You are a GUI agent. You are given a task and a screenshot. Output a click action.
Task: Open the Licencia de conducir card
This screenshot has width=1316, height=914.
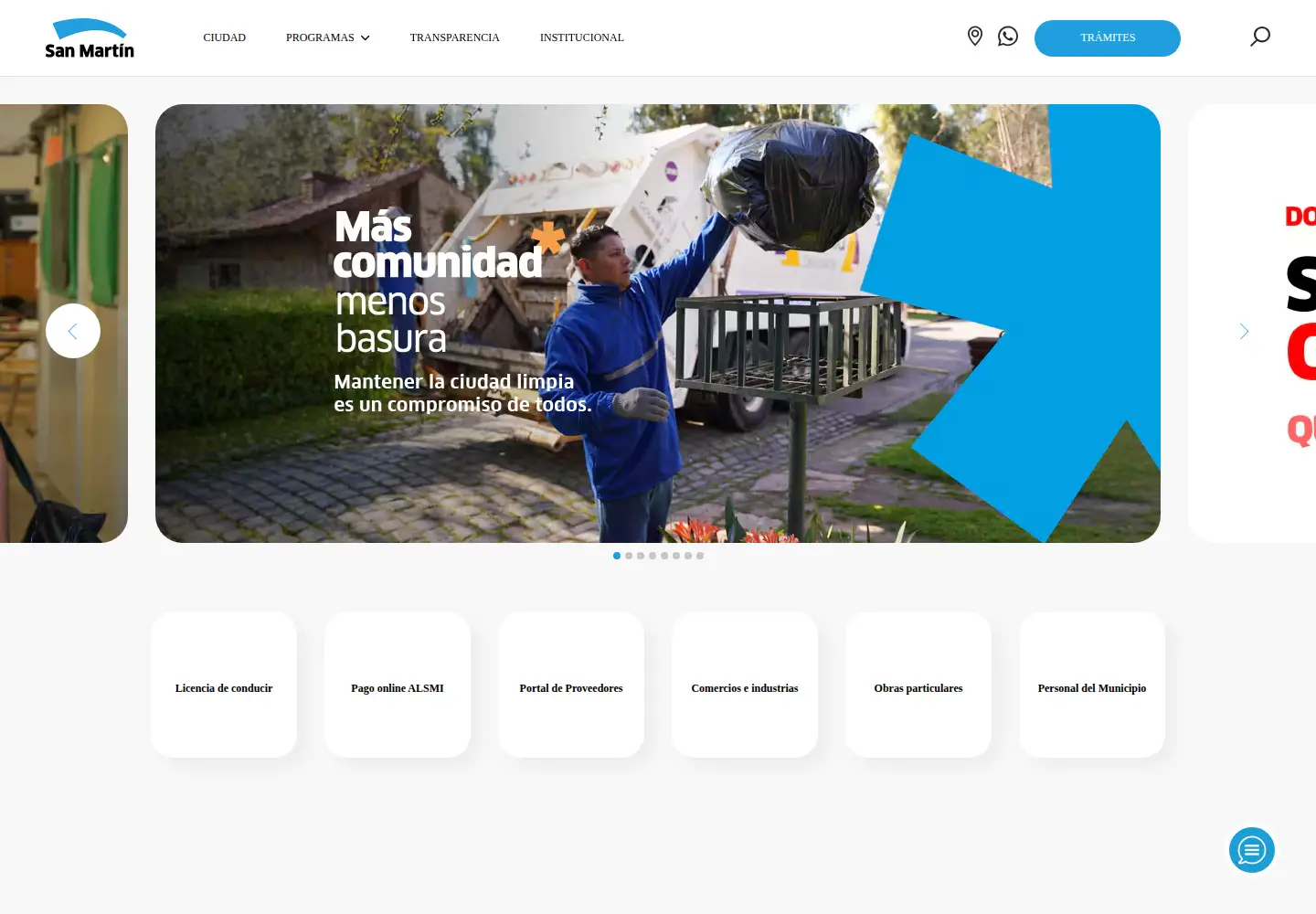click(224, 685)
